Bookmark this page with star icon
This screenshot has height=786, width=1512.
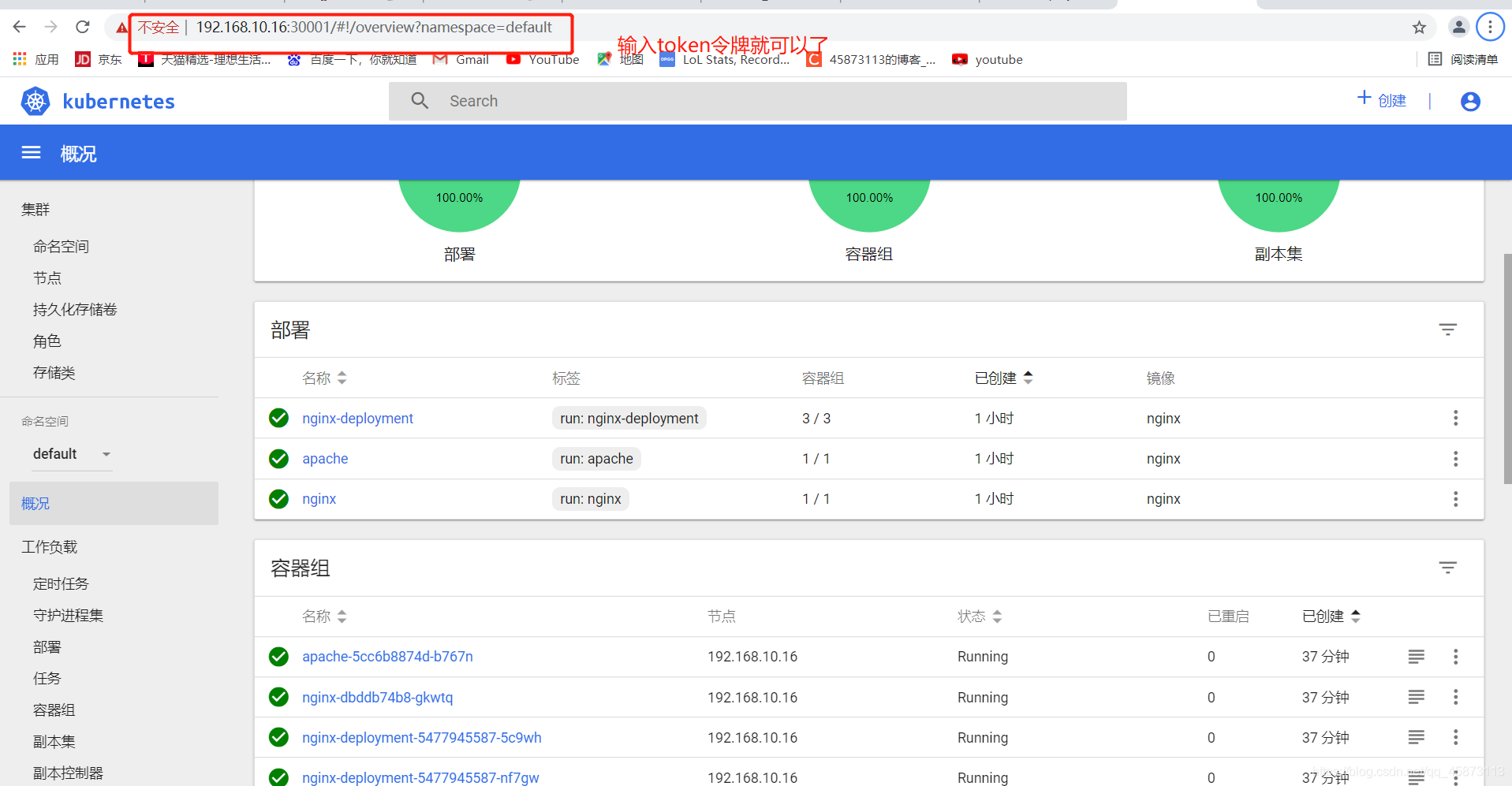[x=1419, y=28]
